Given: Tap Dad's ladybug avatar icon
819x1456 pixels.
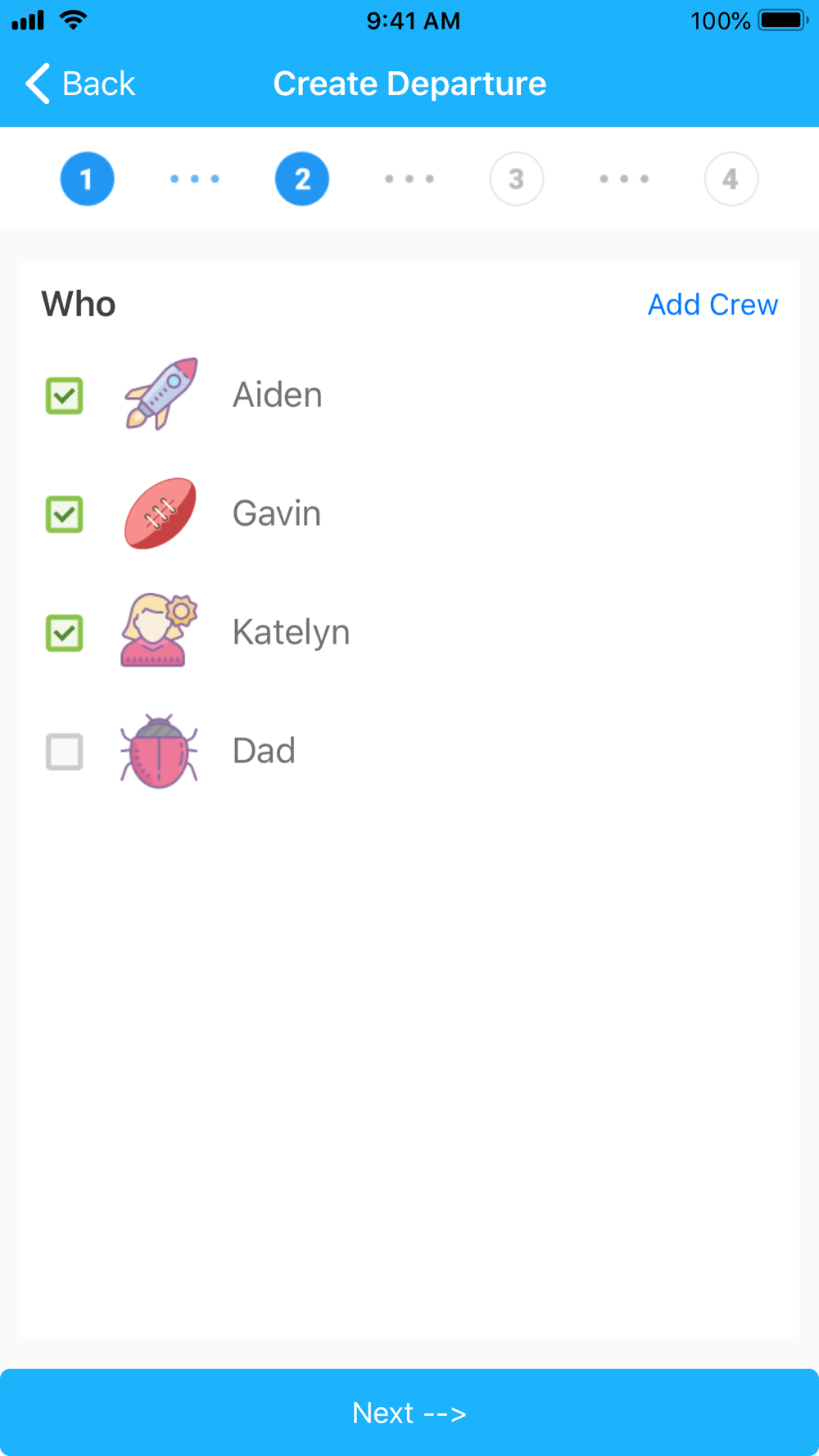Looking at the screenshot, I should click(159, 751).
